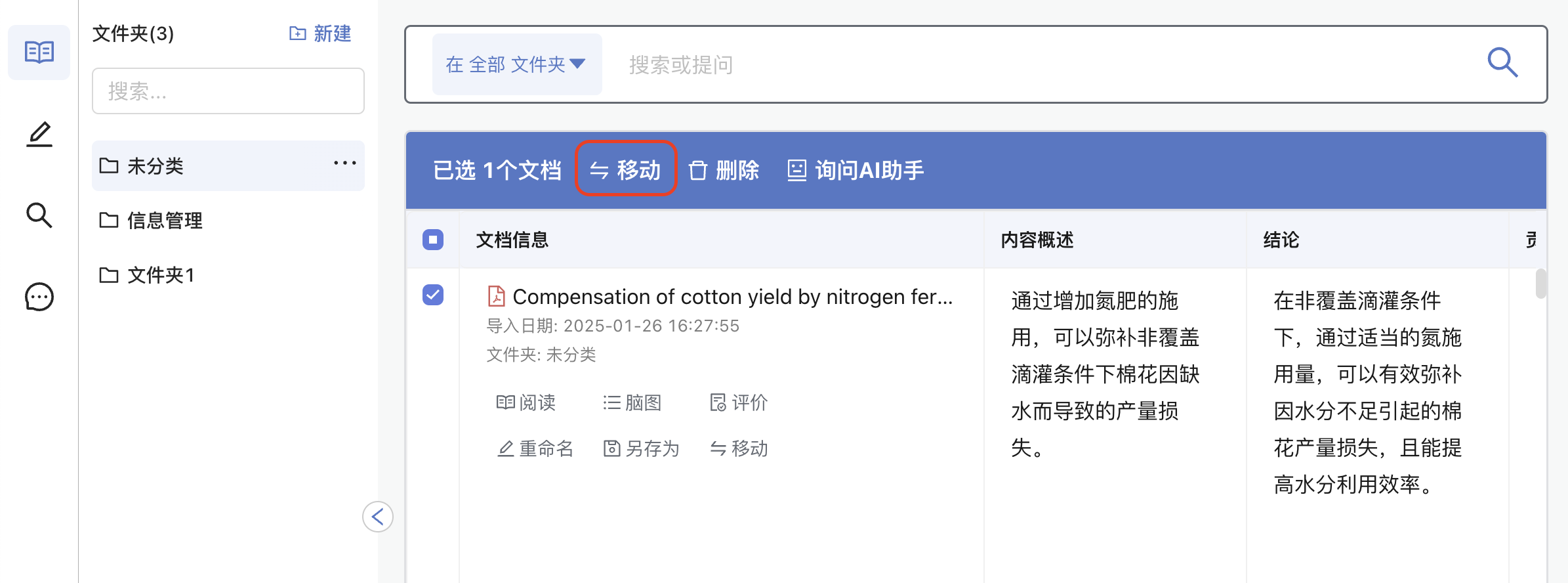Open the chat bubble icon in sidebar

click(39, 297)
